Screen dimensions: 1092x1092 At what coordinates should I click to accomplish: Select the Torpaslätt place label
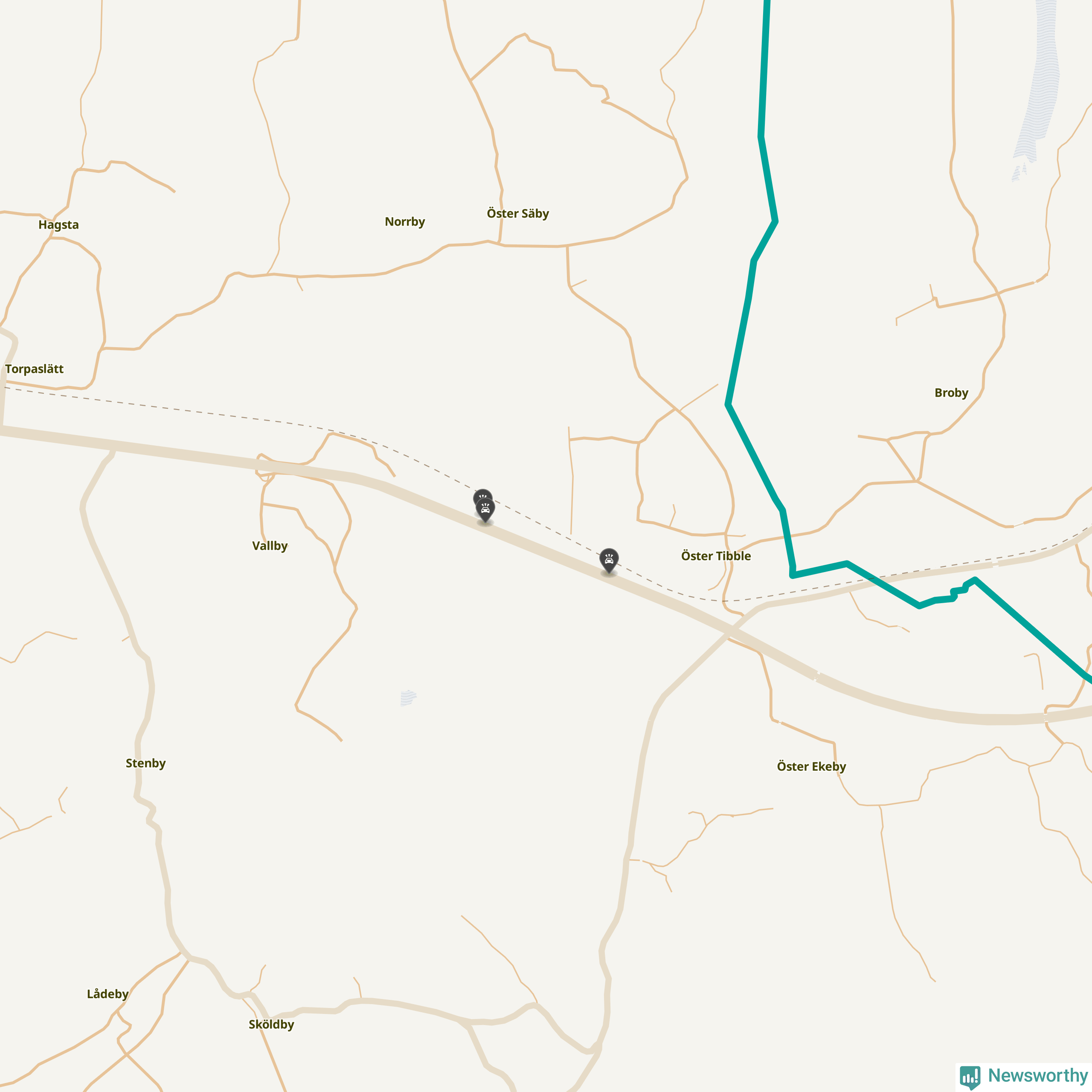coord(35,369)
